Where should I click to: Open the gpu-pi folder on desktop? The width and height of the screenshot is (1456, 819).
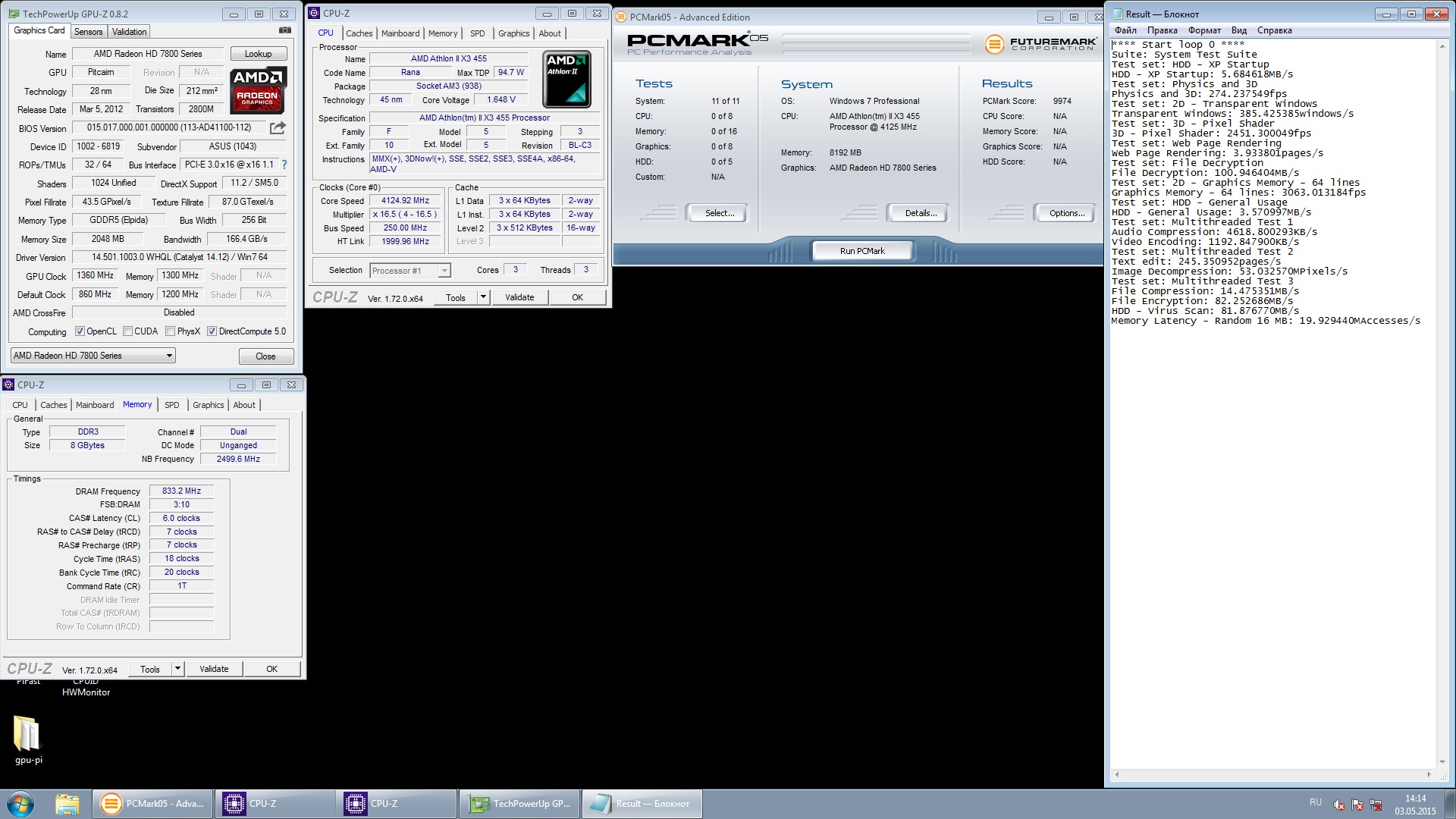tap(28, 739)
